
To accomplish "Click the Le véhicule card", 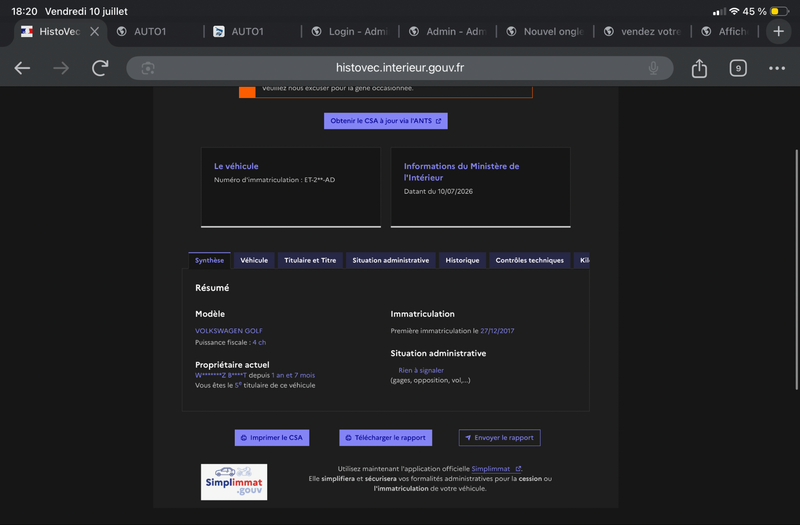I will point(291,187).
